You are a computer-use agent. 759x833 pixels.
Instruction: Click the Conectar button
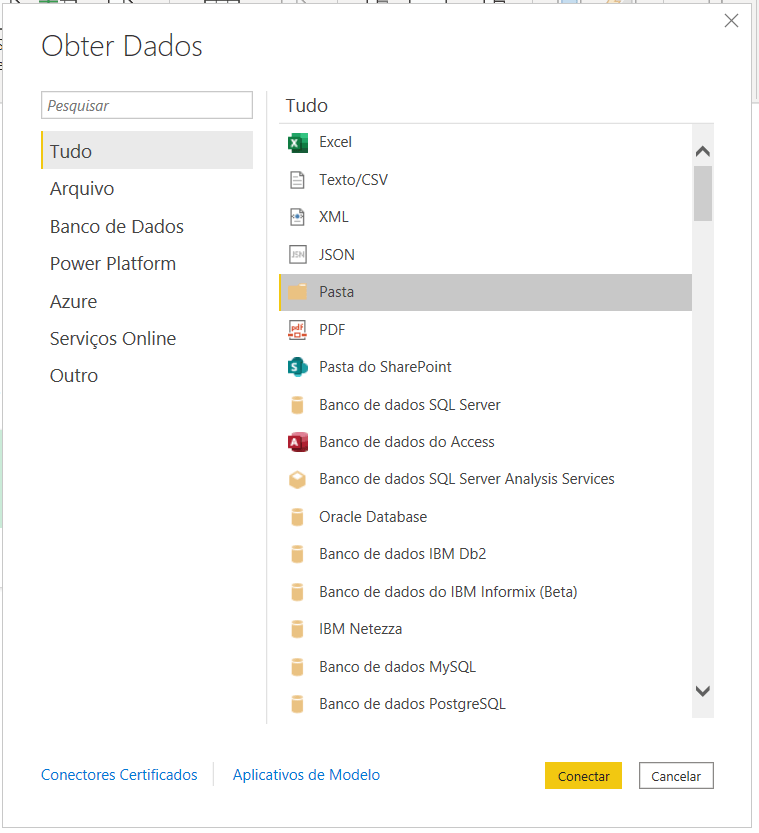click(583, 776)
